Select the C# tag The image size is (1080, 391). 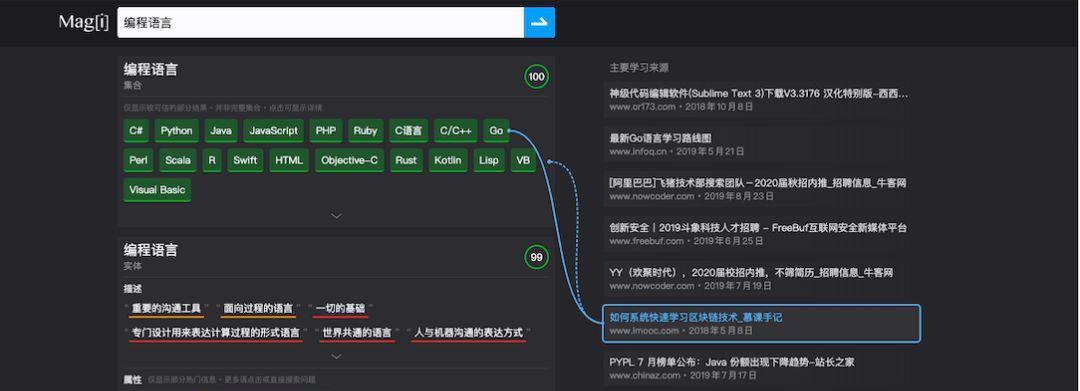pos(136,131)
